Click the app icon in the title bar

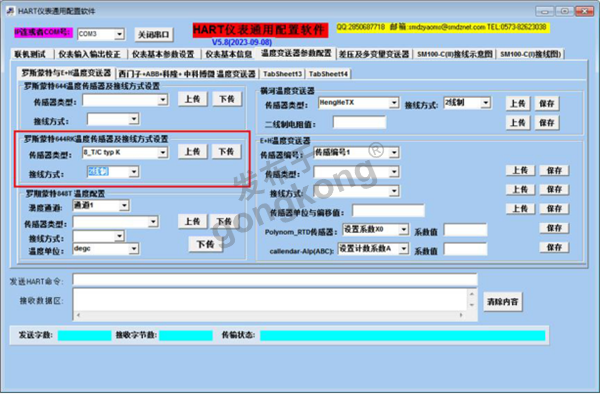coord(10,11)
